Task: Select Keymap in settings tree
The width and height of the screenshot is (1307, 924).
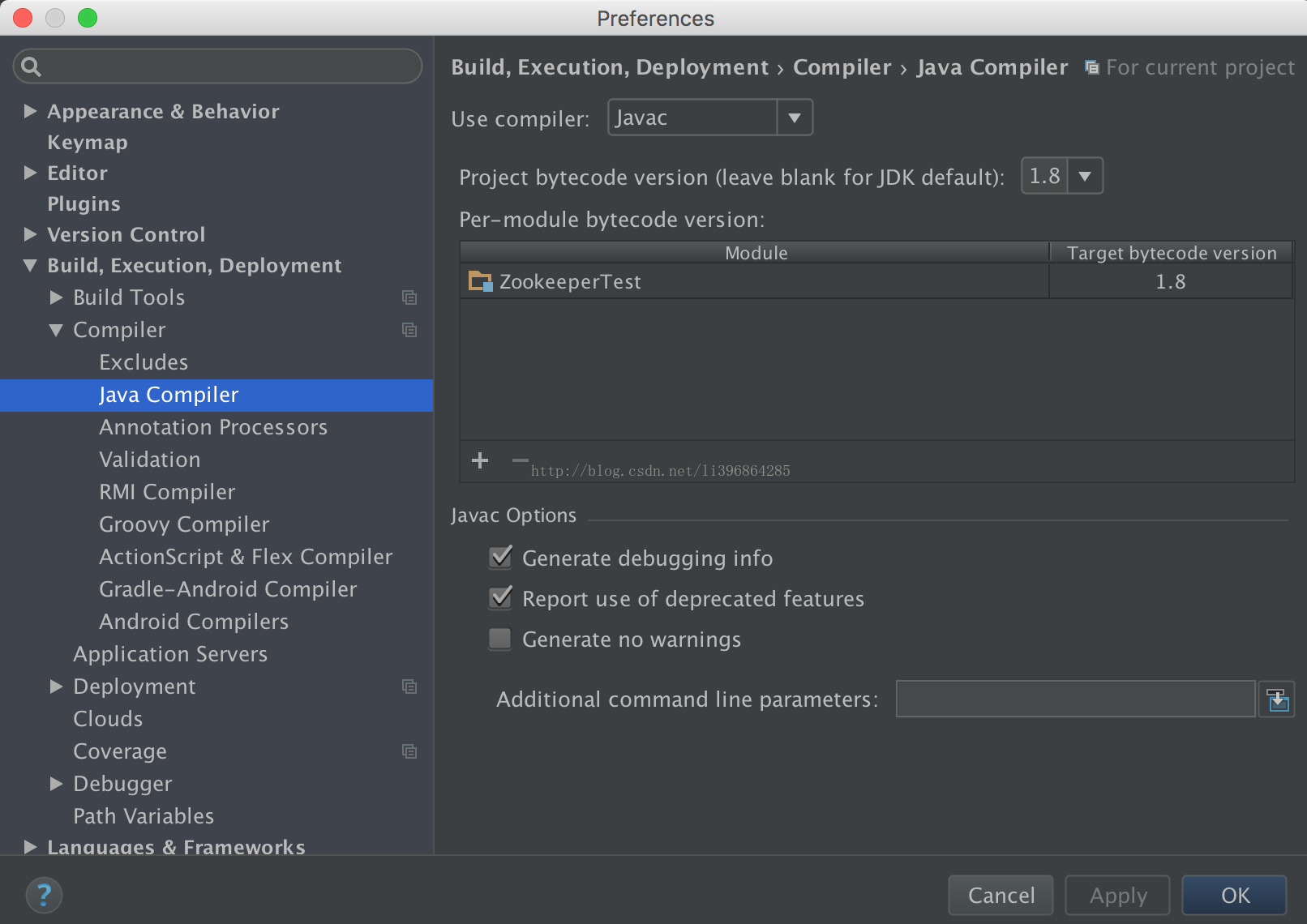Action: click(x=88, y=142)
